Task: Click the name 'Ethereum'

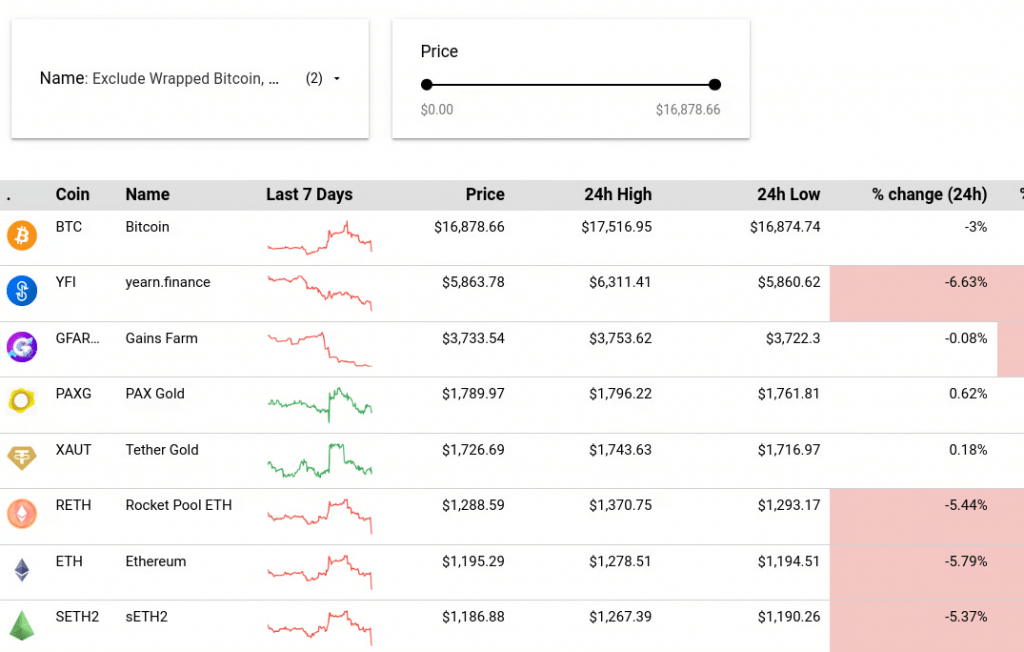Action: (x=155, y=562)
